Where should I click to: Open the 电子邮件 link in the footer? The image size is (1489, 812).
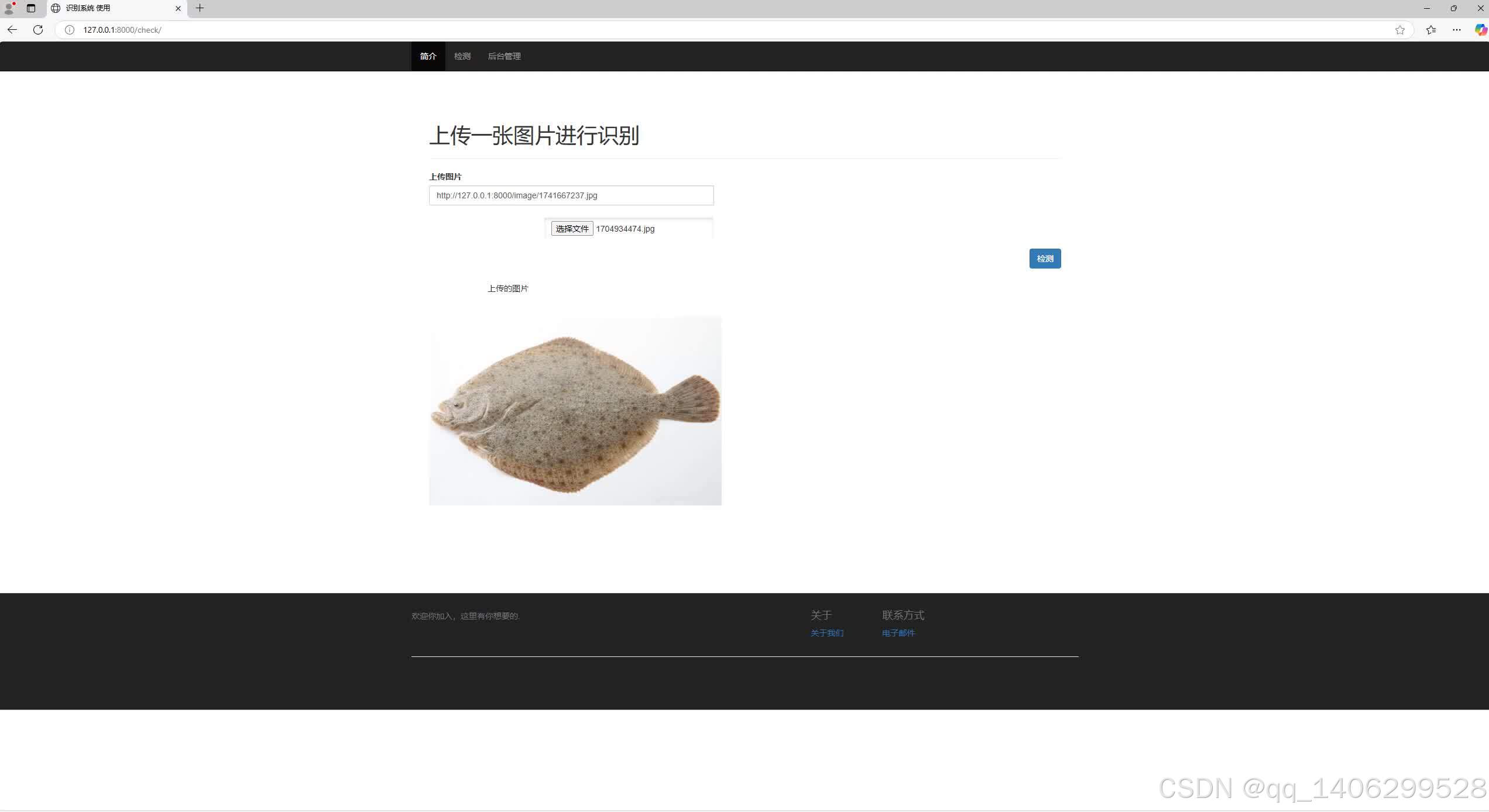[898, 633]
